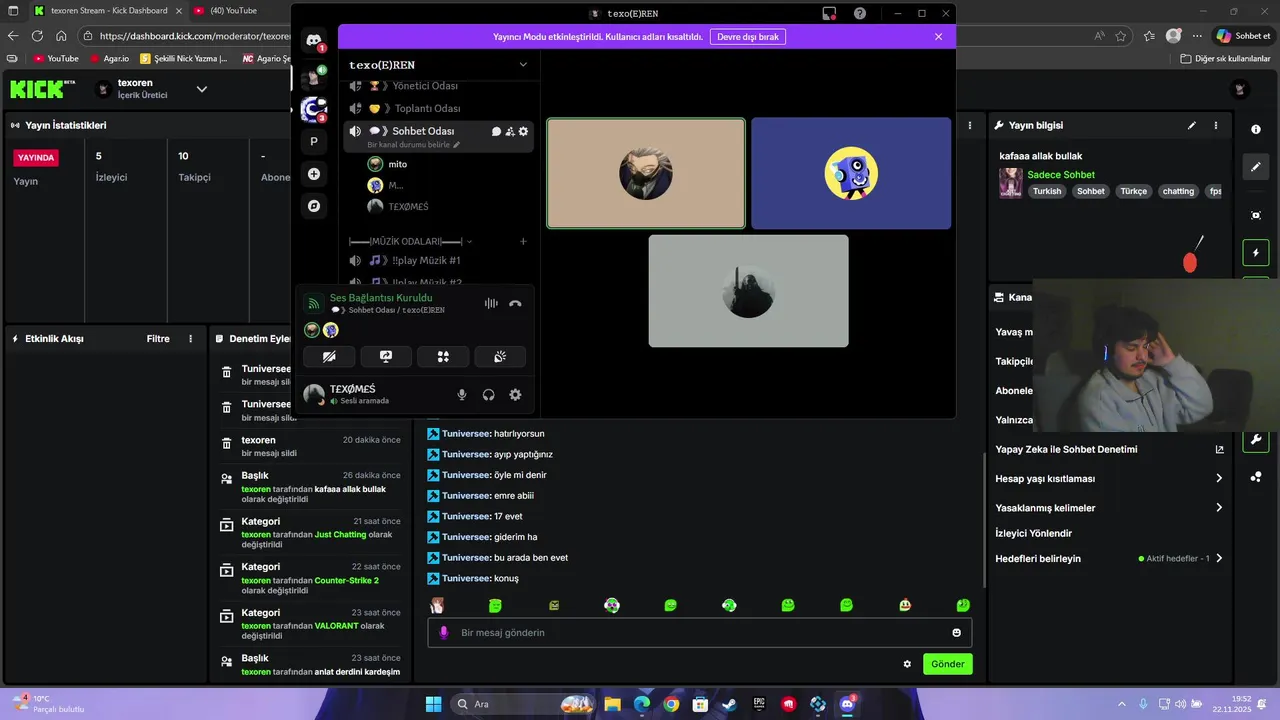Viewport: 1280px width, 720px height.
Task: Open Yayın bilgisi three-dot menu
Action: (1216, 126)
